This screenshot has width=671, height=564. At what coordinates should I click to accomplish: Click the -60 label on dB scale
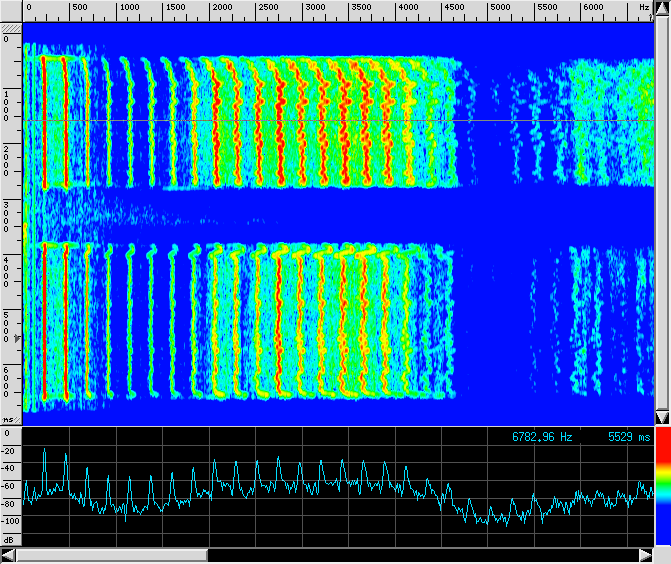(10, 486)
